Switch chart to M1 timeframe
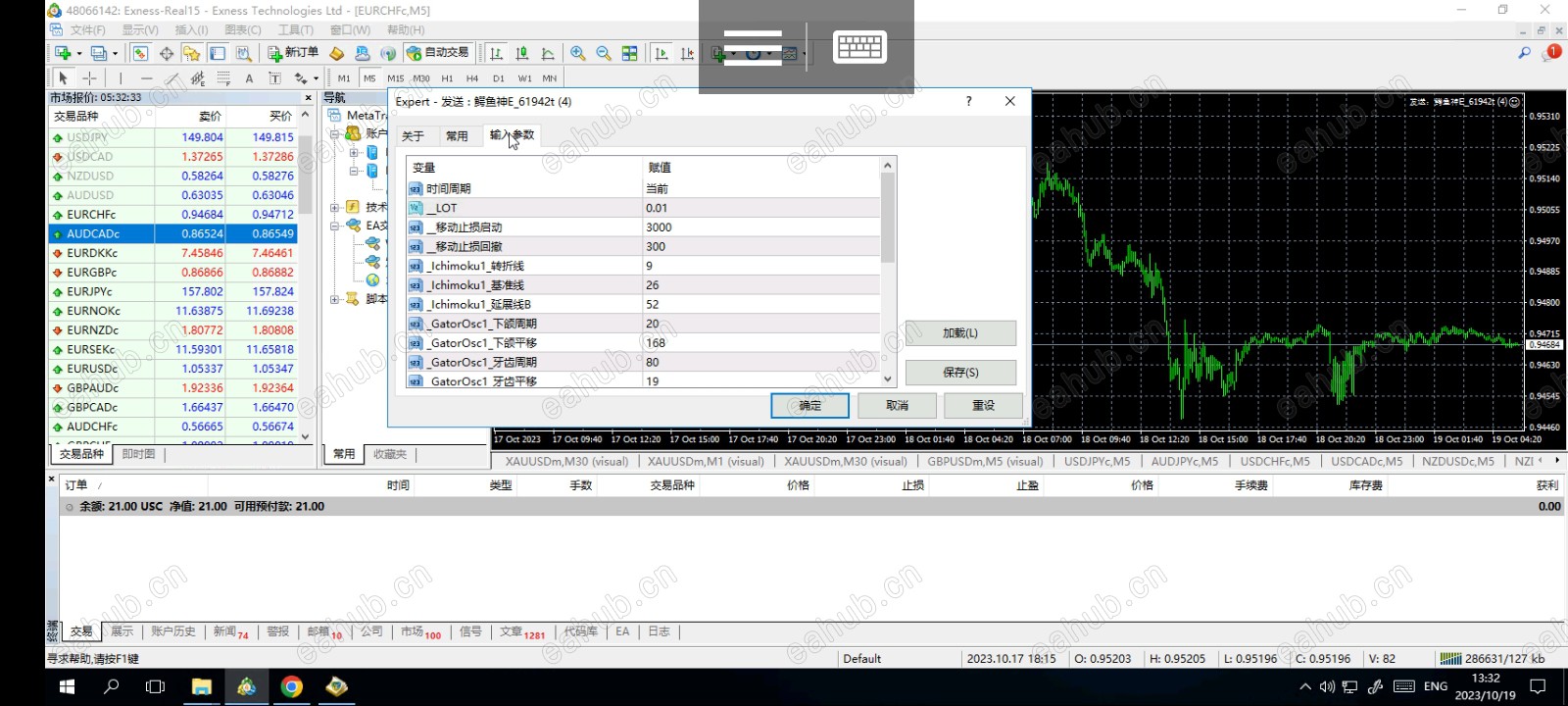 (x=344, y=78)
